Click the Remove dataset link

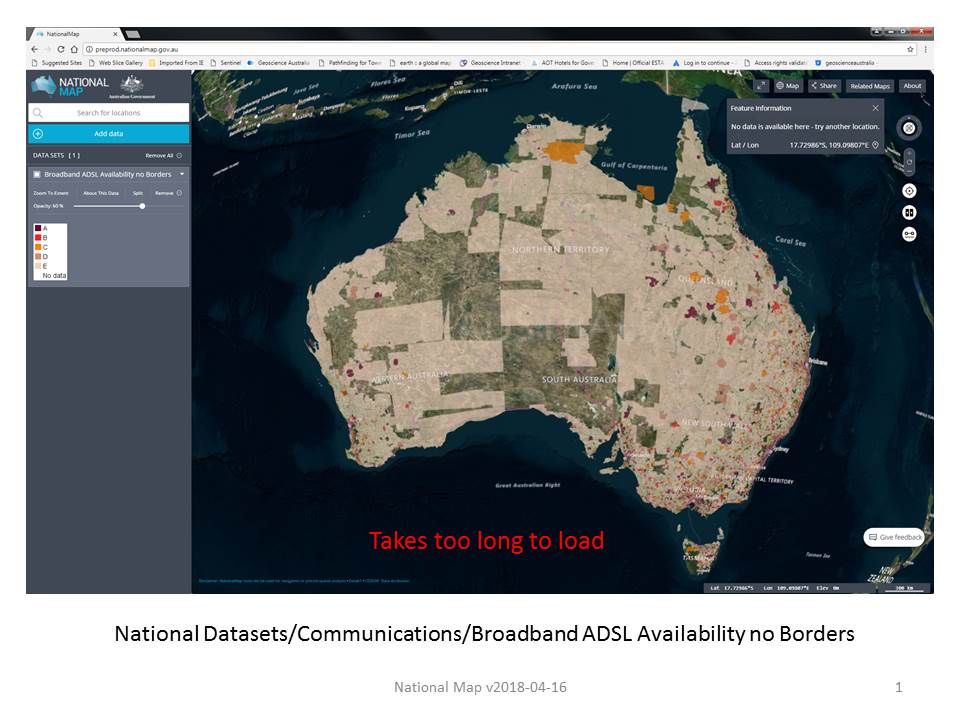(x=164, y=193)
